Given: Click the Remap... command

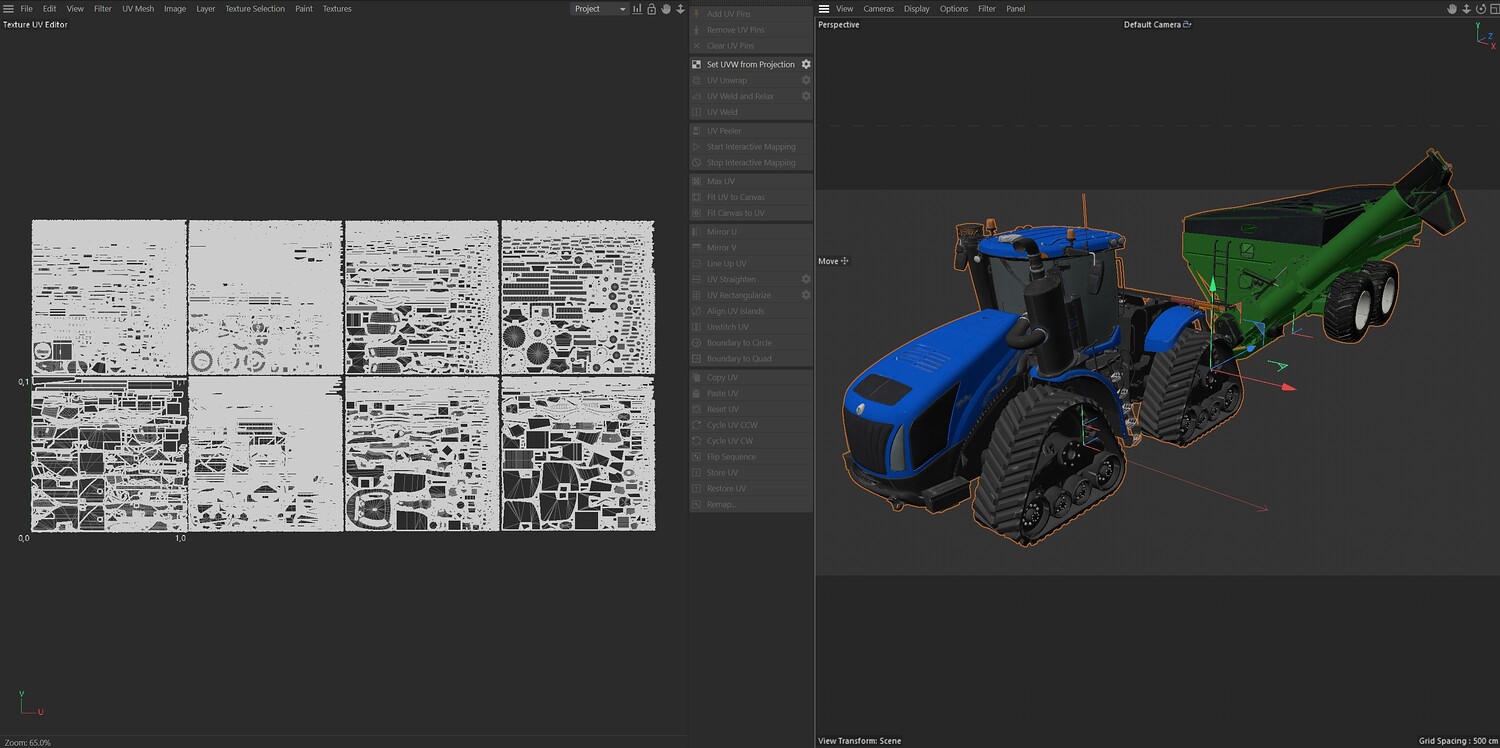Looking at the screenshot, I should click(x=721, y=505).
